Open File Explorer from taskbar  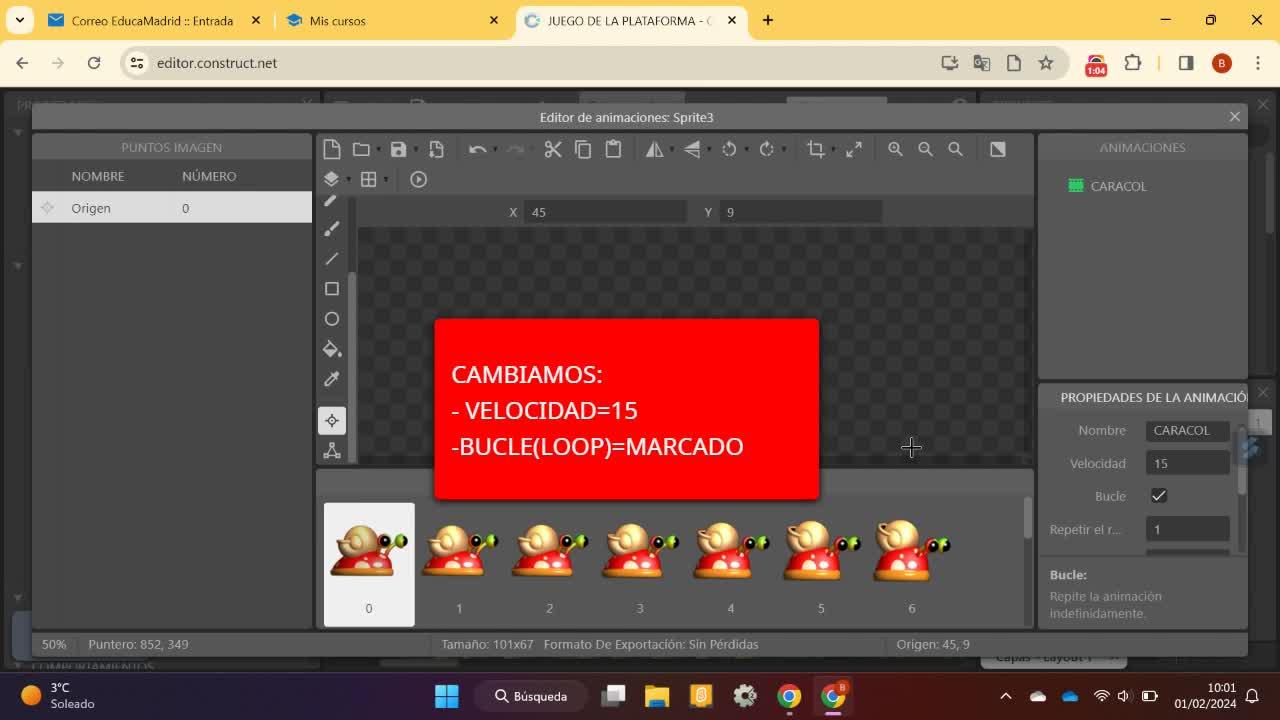tap(656, 696)
